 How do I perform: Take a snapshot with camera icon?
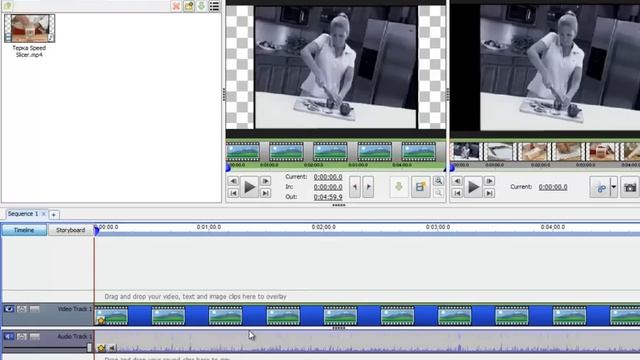[630, 187]
